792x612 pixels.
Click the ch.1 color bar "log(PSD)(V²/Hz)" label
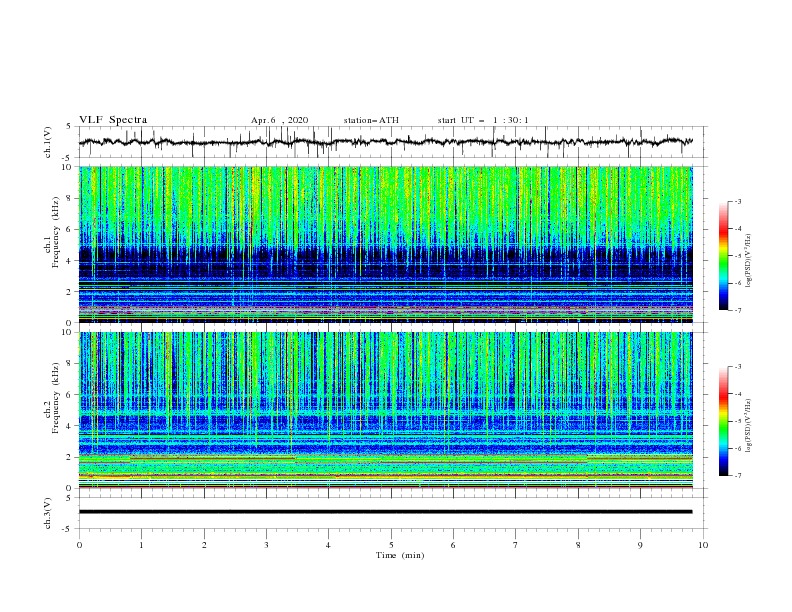(x=749, y=261)
